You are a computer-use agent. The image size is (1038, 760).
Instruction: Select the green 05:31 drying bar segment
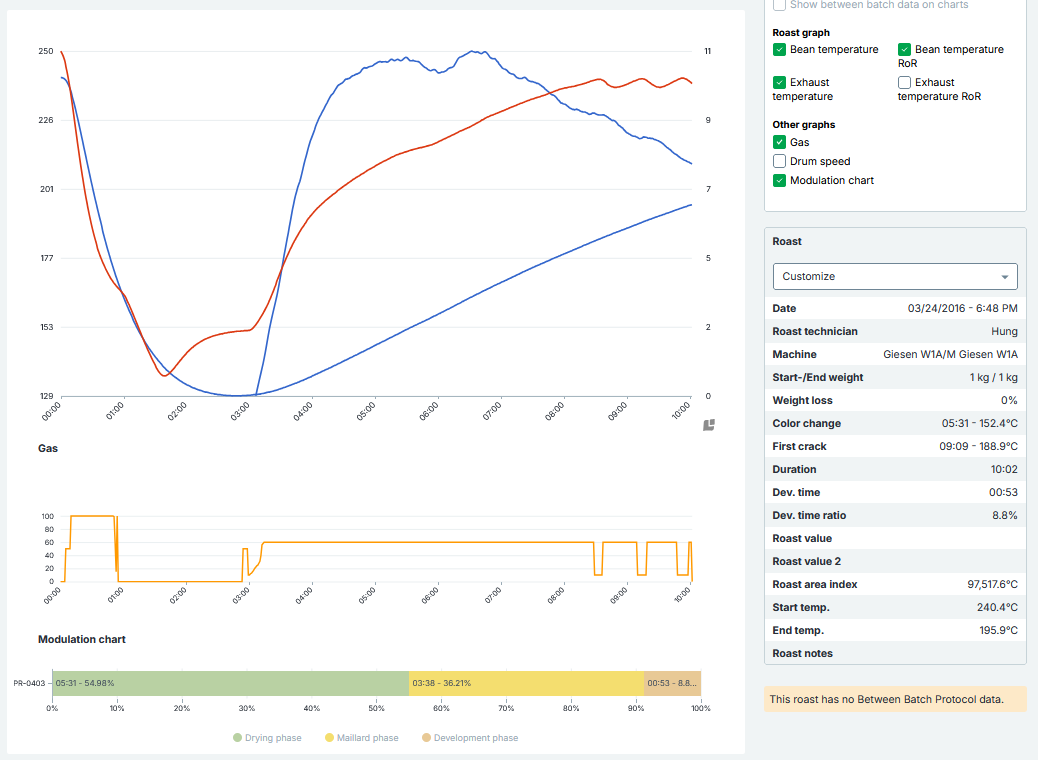(x=230, y=683)
